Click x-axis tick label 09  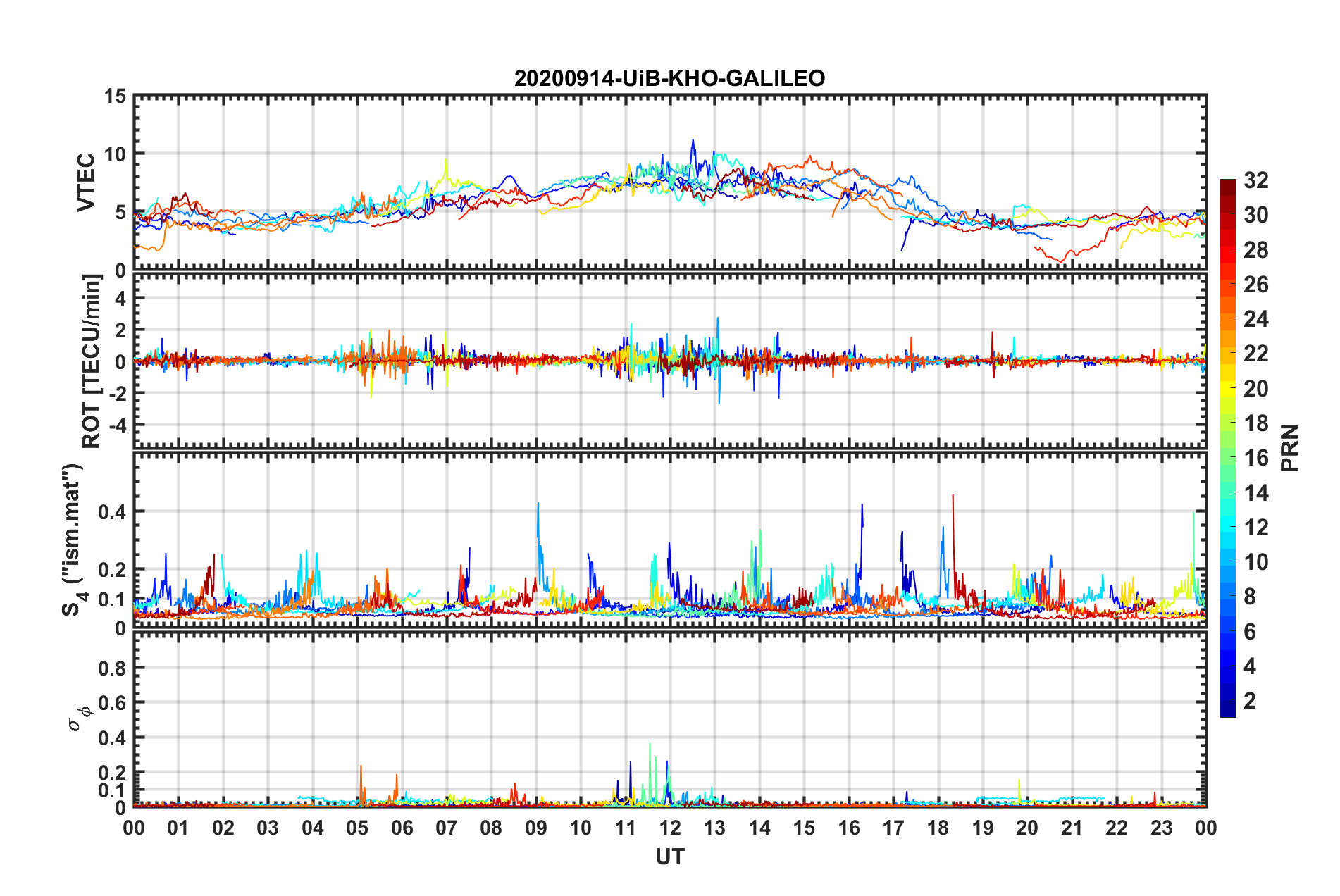tap(535, 828)
